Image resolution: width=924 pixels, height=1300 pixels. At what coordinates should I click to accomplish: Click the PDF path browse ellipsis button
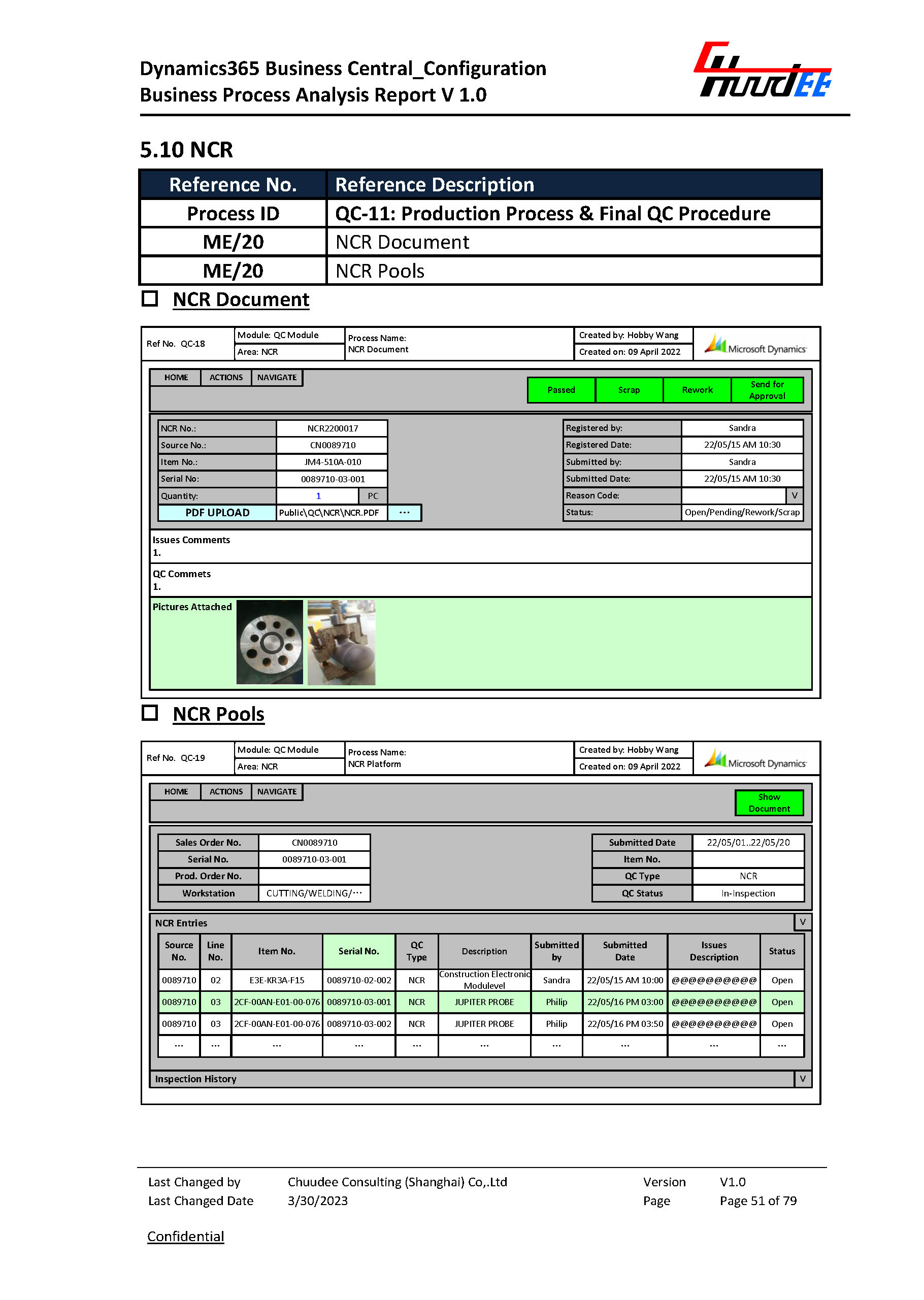click(x=404, y=513)
